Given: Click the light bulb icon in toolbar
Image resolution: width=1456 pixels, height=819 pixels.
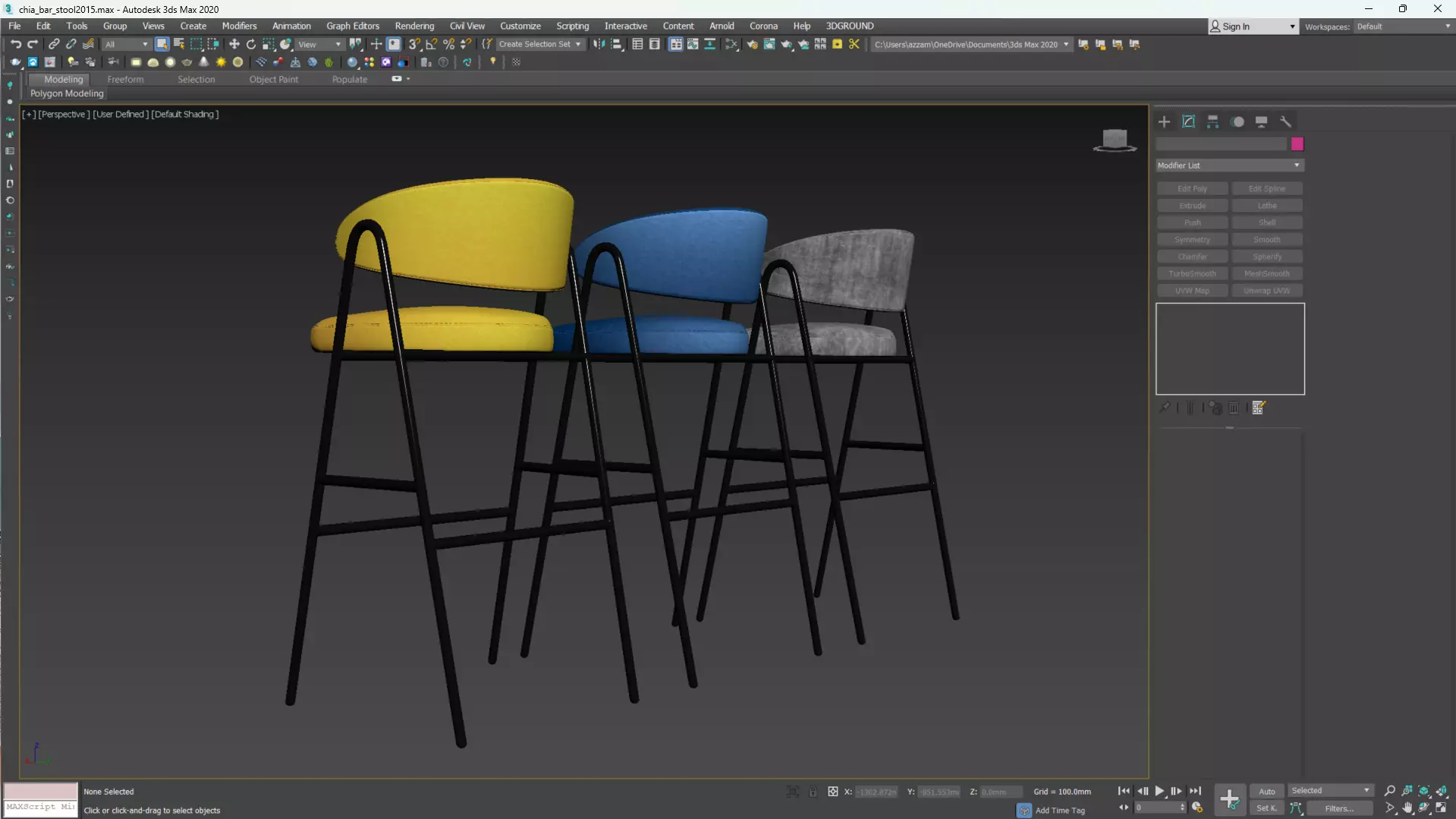Looking at the screenshot, I should pyautogui.click(x=493, y=62).
